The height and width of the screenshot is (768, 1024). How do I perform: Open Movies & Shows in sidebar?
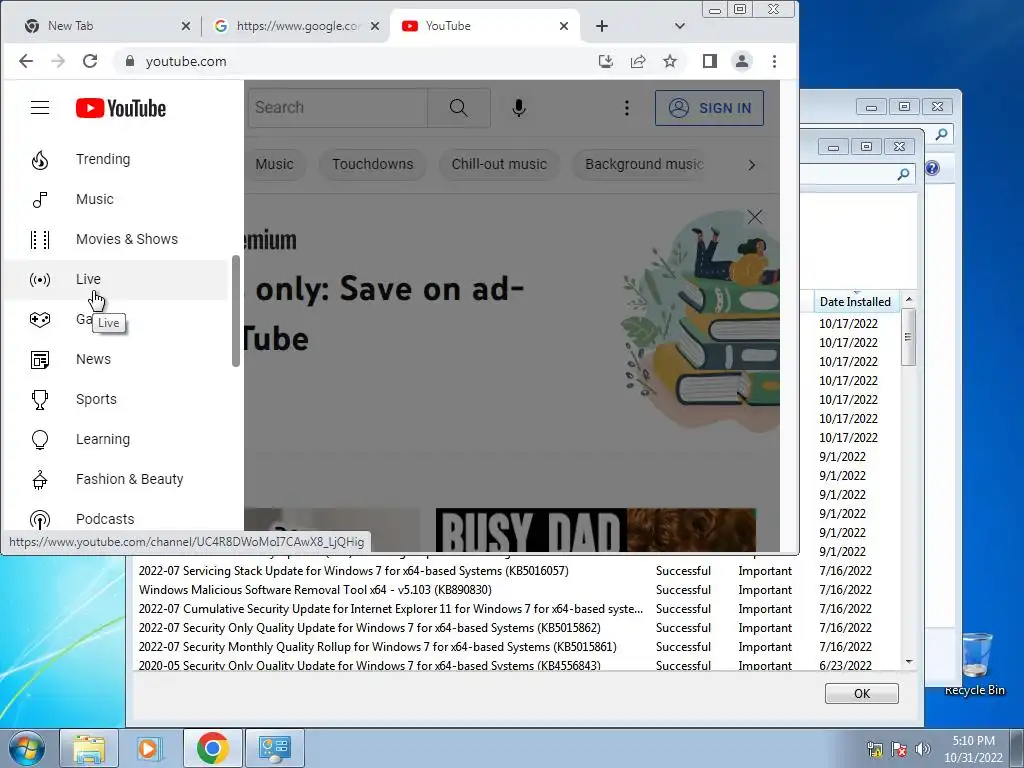(116, 239)
